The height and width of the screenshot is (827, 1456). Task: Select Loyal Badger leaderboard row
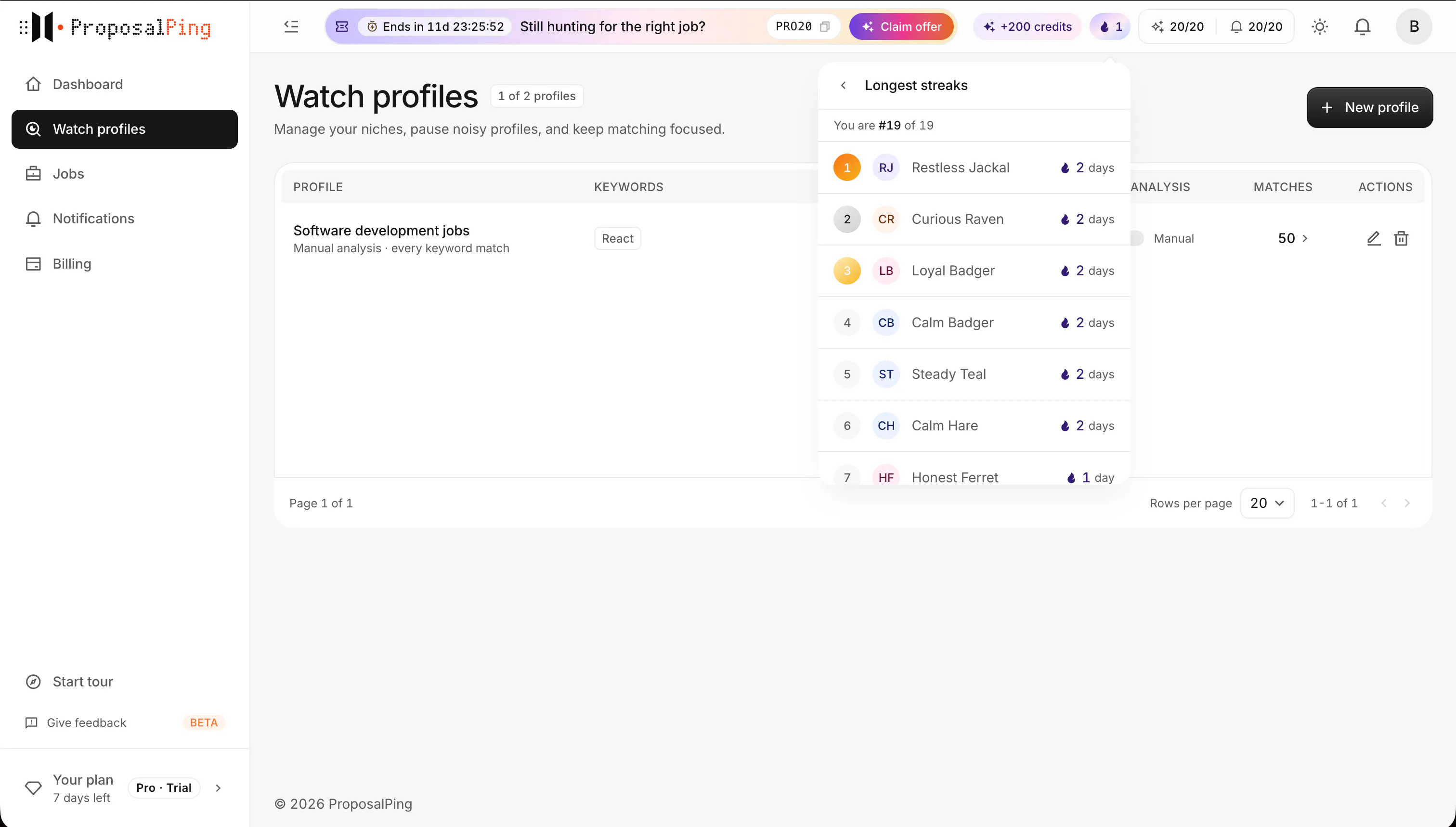coord(974,271)
